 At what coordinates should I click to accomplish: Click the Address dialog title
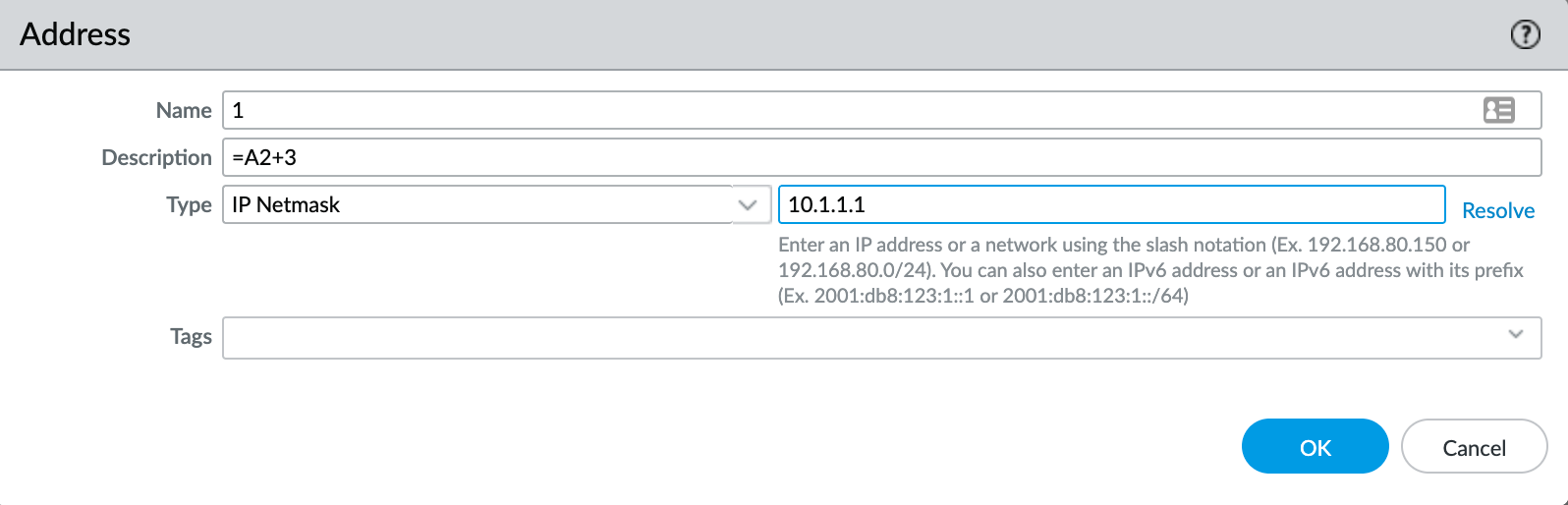[x=76, y=34]
